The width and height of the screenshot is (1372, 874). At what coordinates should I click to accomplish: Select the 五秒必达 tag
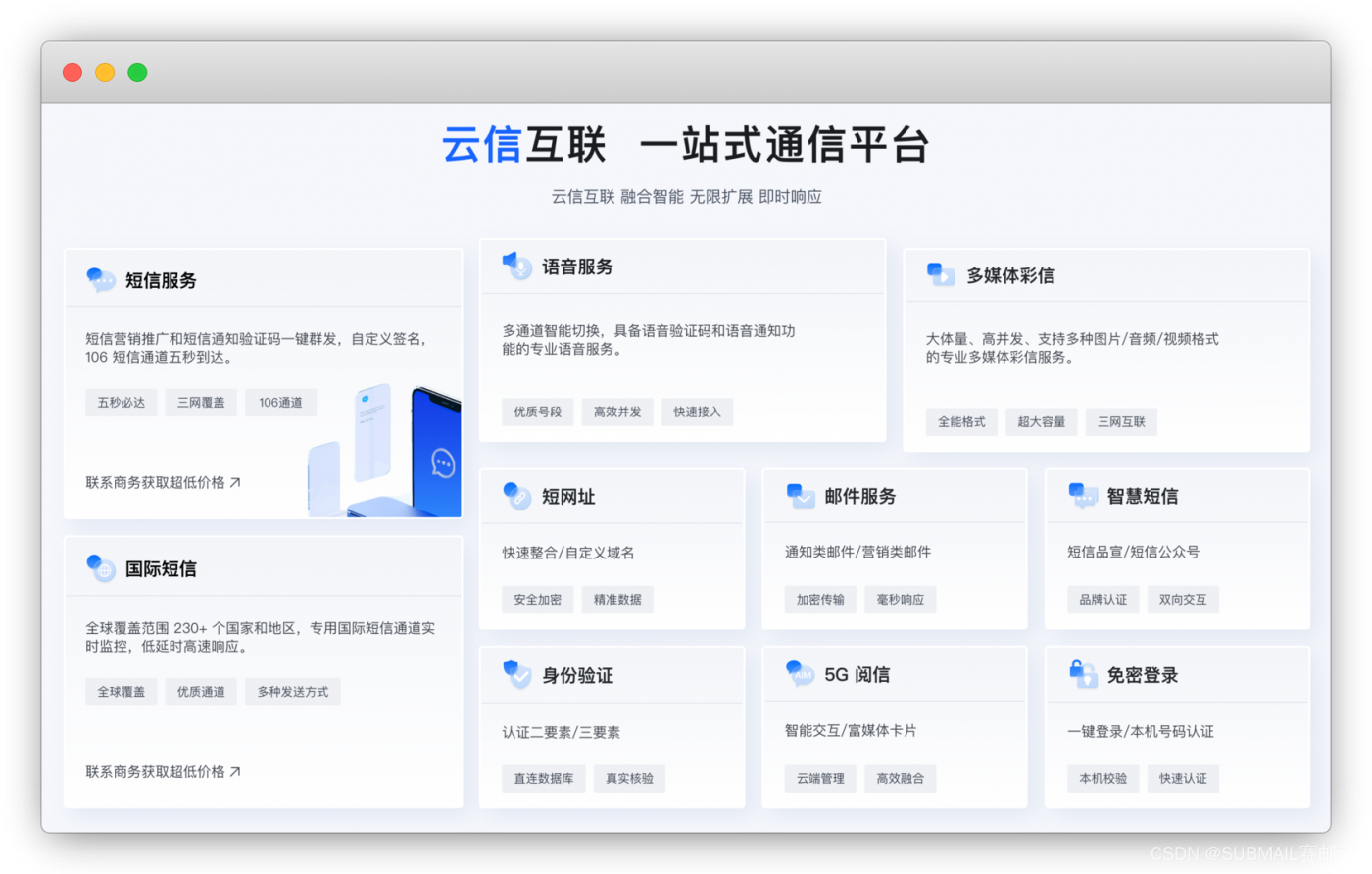coord(121,402)
